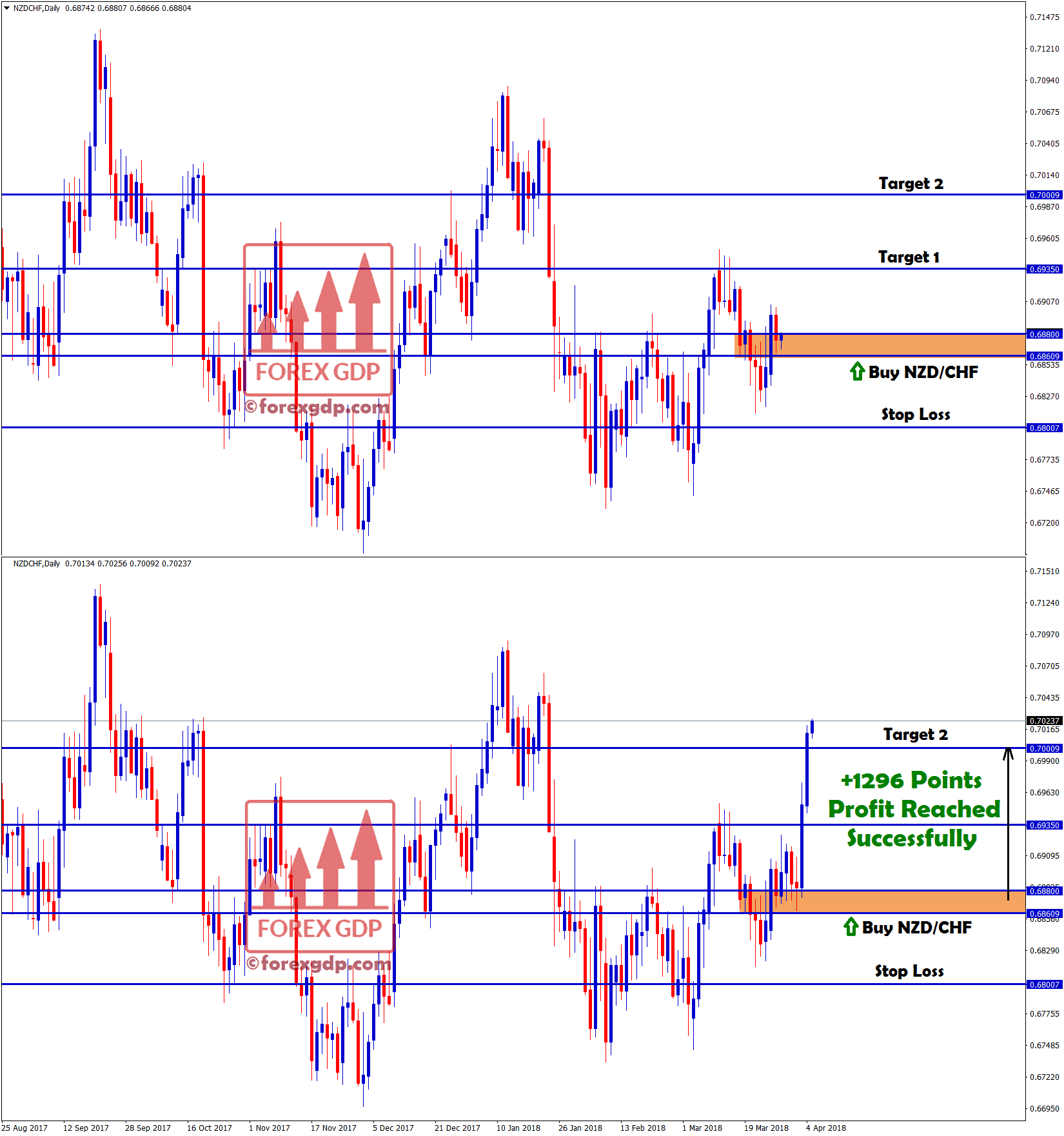The width and height of the screenshot is (1064, 1136).
Task: Click the 10 Jan 2018 date label
Action: pos(518,1128)
